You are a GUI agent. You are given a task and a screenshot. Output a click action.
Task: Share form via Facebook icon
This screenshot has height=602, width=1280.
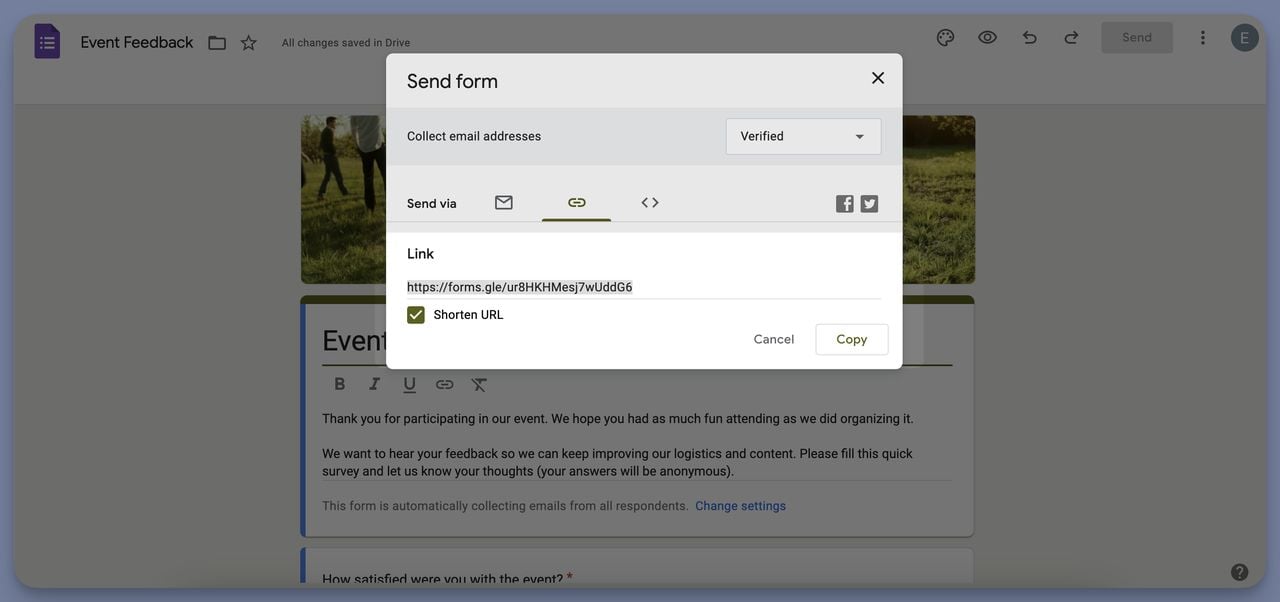tap(845, 204)
